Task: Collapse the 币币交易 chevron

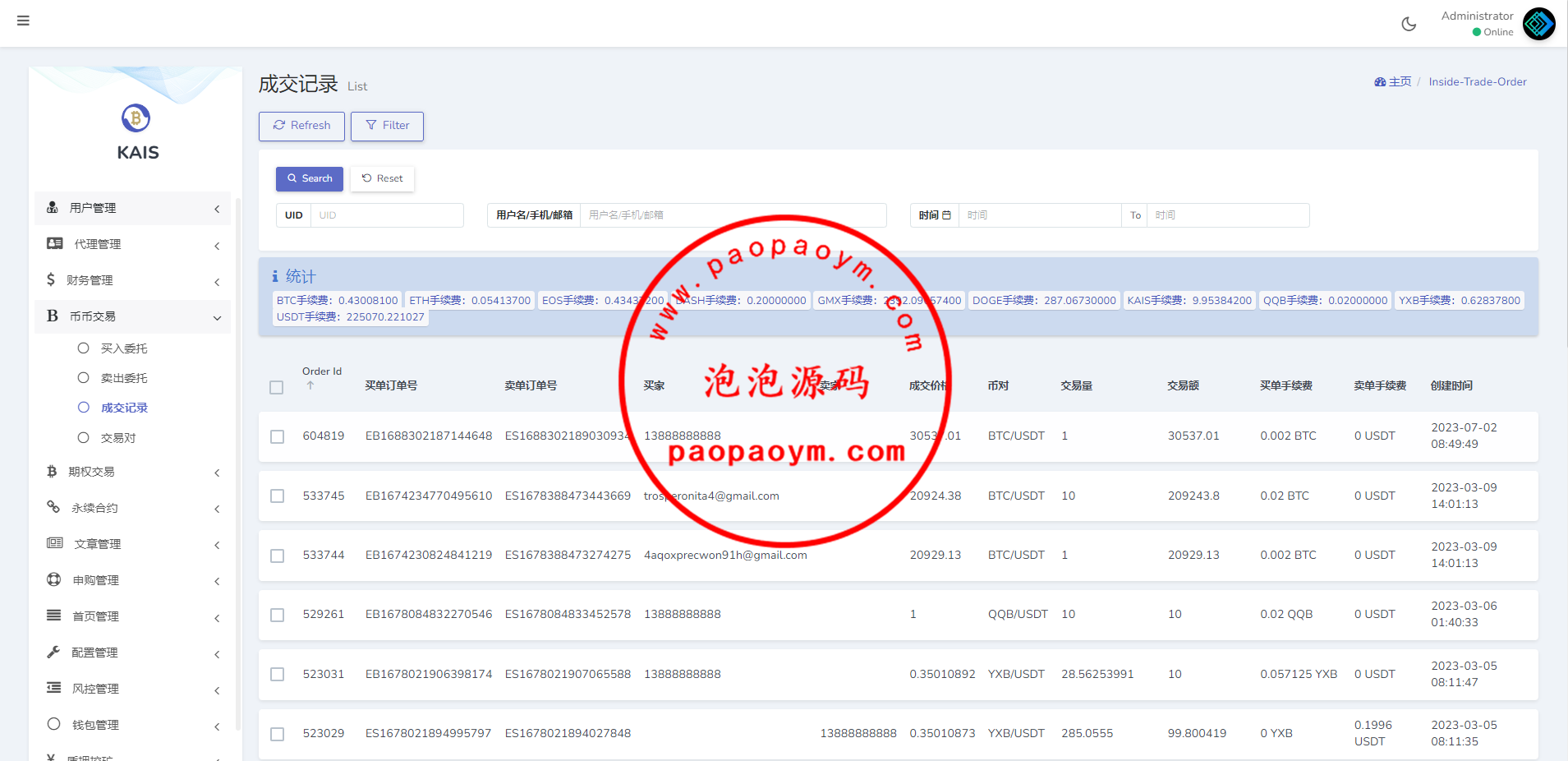Action: pyautogui.click(x=217, y=317)
